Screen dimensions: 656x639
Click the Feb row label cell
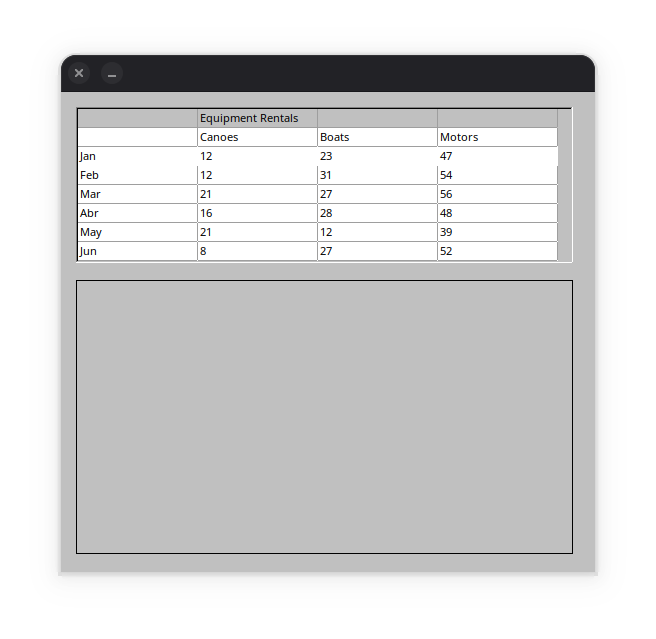point(137,175)
